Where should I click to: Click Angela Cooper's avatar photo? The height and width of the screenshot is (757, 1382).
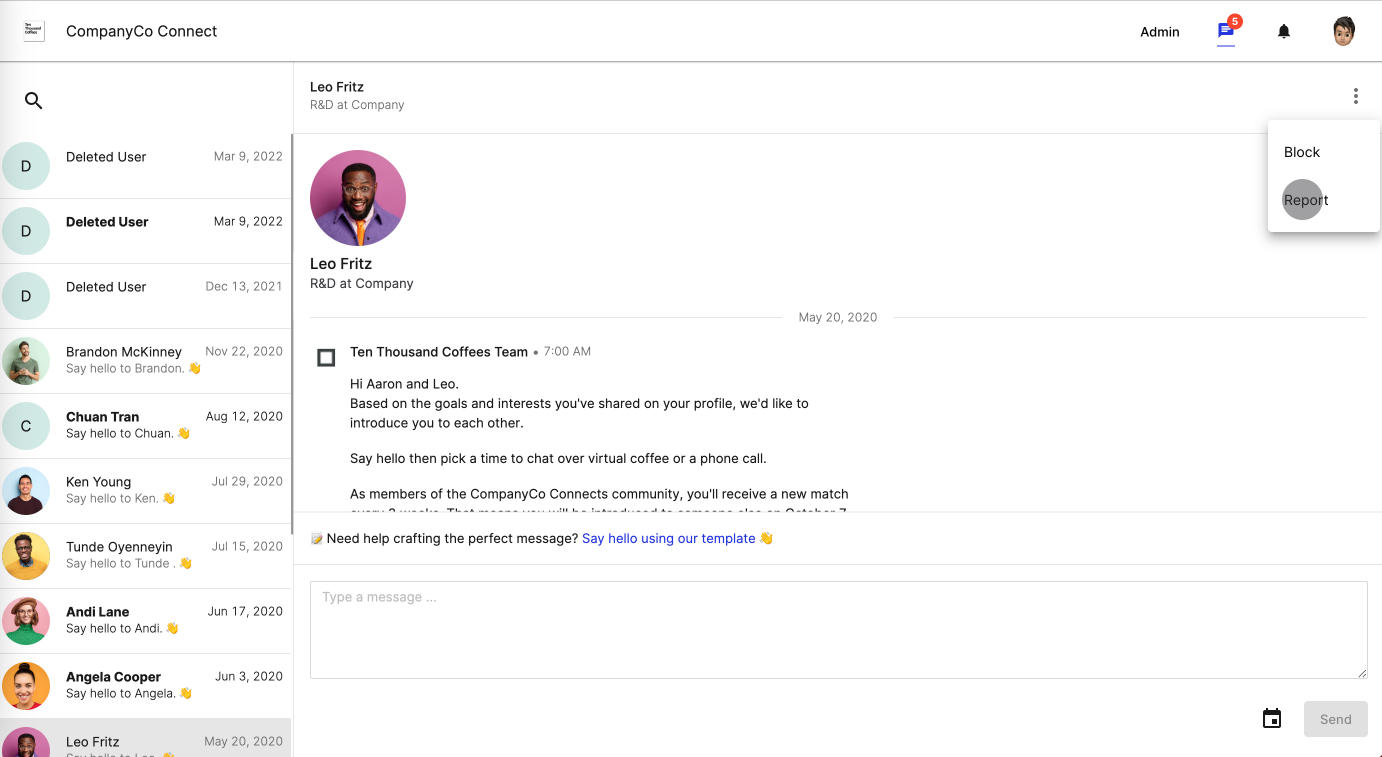(x=26, y=686)
